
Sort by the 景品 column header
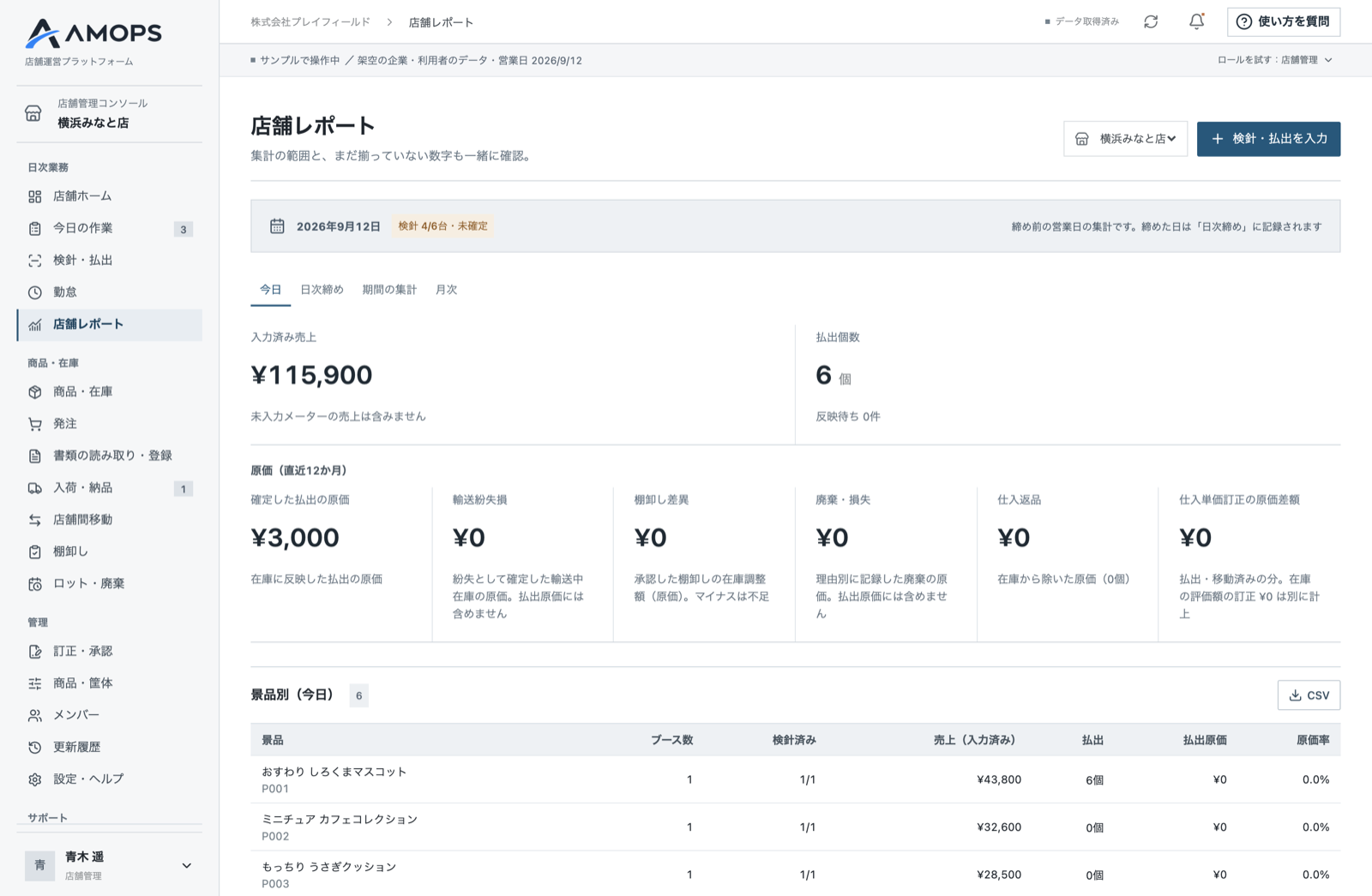pos(273,740)
